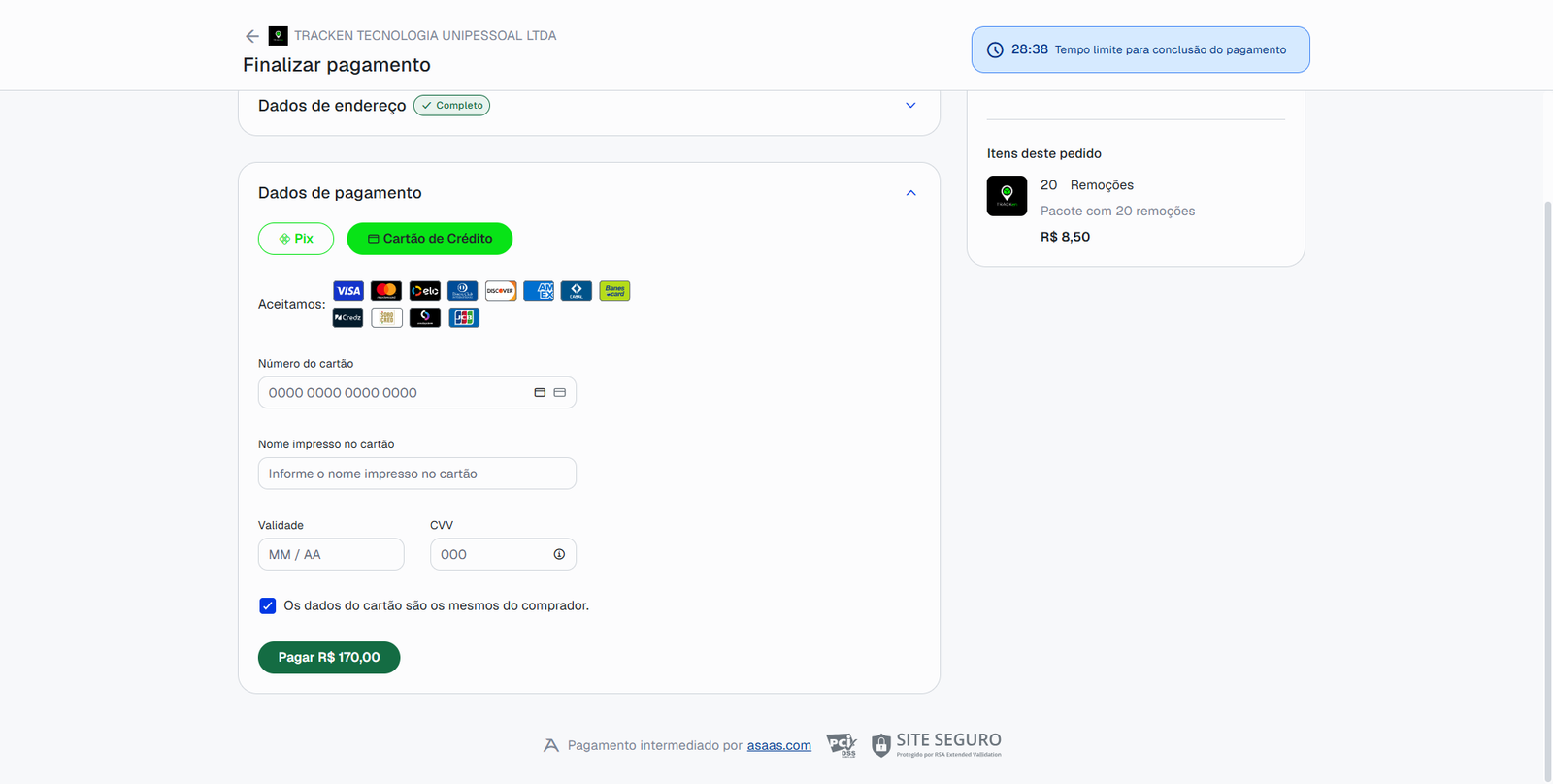
Task: Click the black card icon beside Sorocred
Action: coord(424,317)
